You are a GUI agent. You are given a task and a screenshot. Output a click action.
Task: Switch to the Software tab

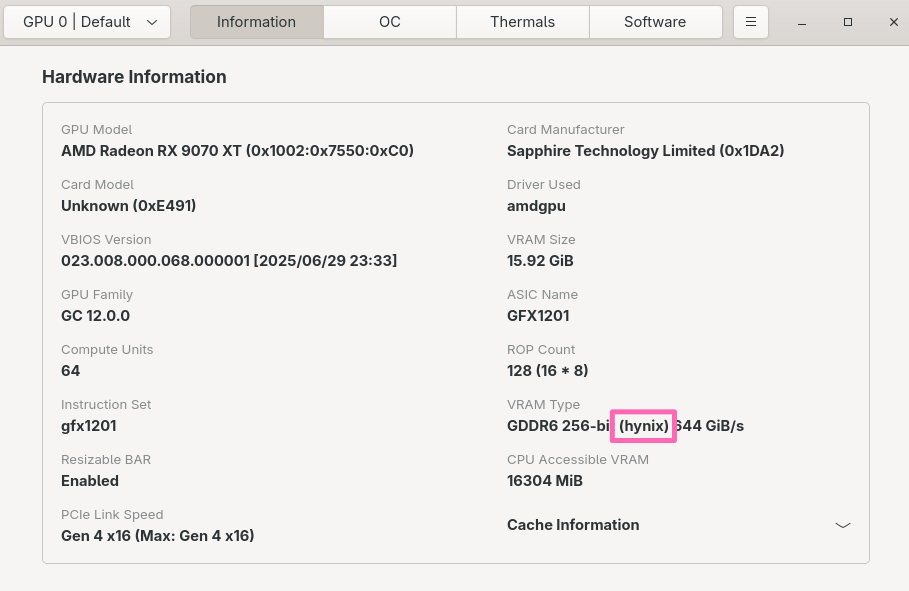[x=655, y=21]
